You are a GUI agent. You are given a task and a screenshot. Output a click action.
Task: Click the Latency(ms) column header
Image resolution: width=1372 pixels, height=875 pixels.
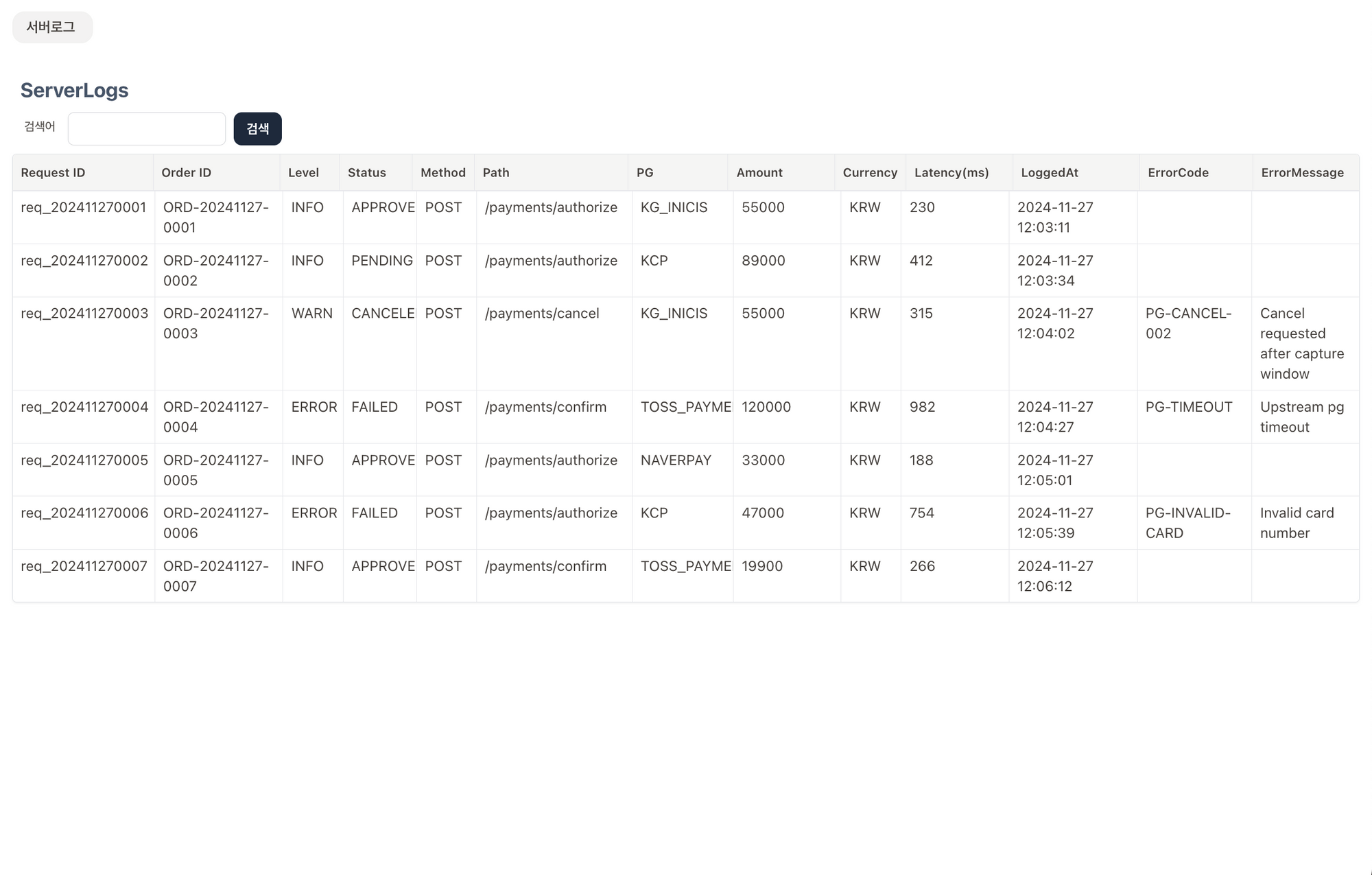coord(951,173)
